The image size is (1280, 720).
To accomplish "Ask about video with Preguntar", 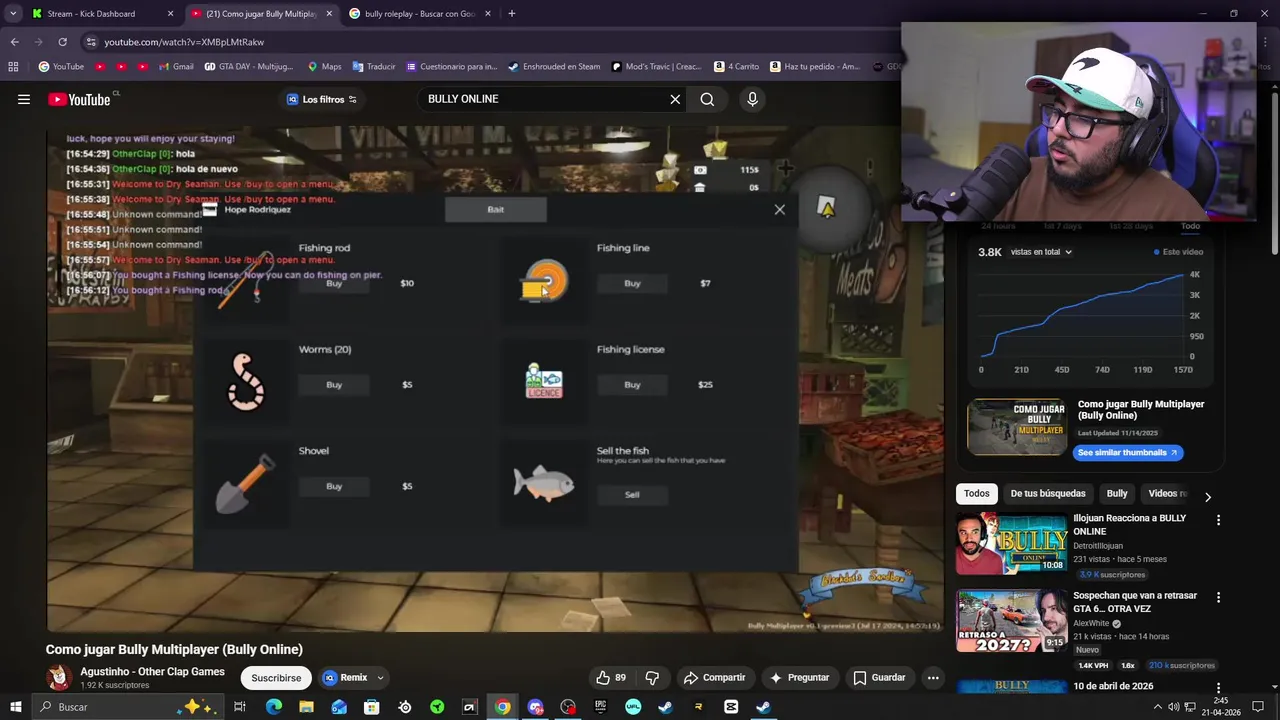I will pos(798,678).
